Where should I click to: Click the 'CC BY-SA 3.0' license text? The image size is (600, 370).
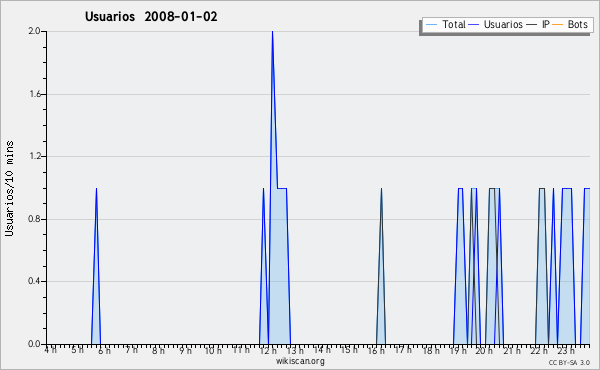point(569,362)
